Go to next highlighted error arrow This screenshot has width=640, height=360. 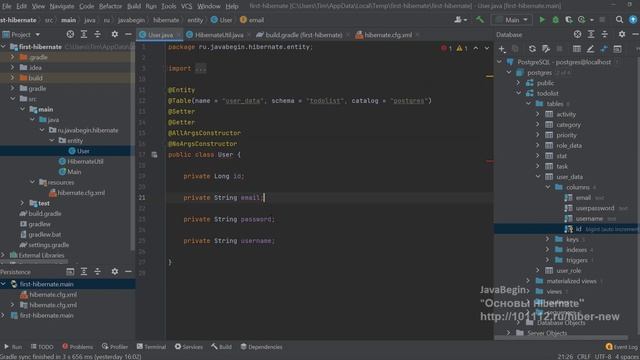[487, 48]
